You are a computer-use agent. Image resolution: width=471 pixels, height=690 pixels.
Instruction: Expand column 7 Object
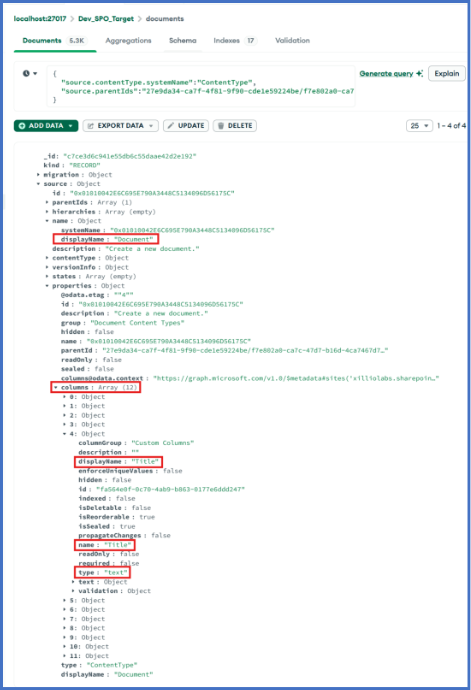(65, 619)
